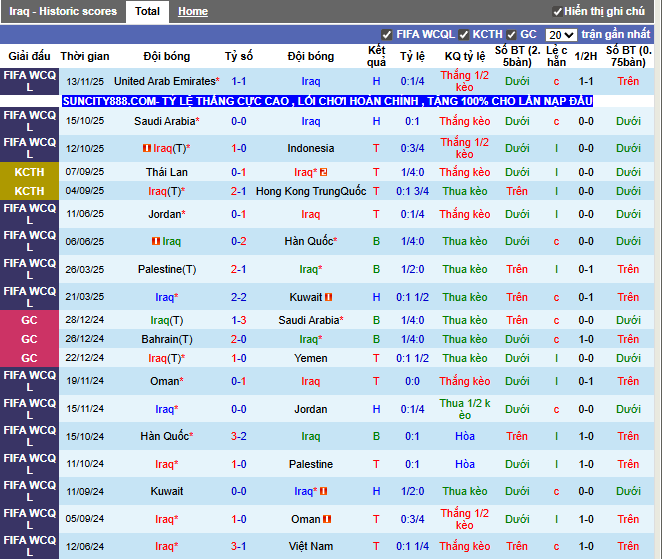Click the KCTH league label on 07/09/25
Screen dimensions: 662x559
click(x=29, y=172)
